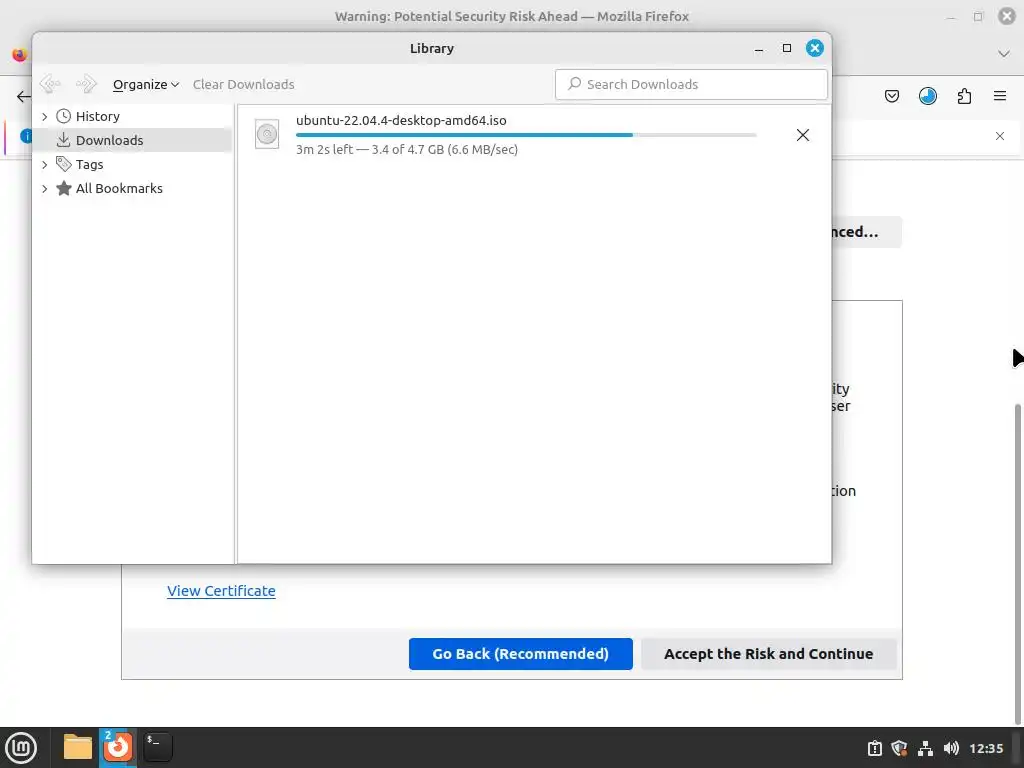
Task: Expand the History tree node
Action: [x=44, y=116]
